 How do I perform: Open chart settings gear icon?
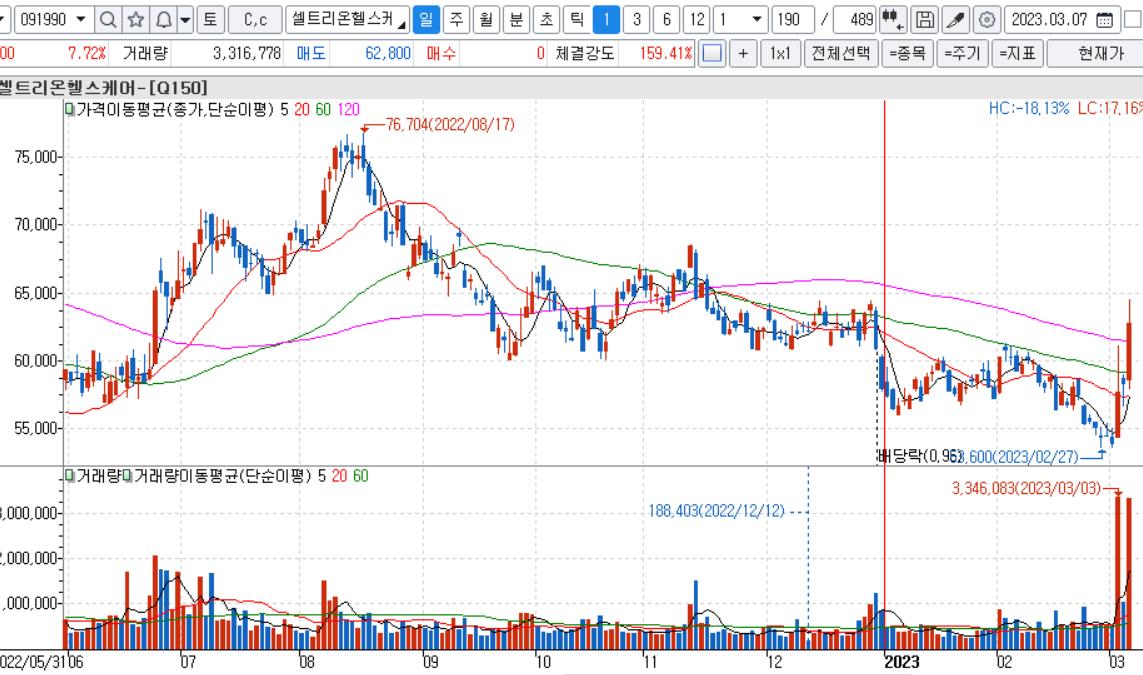986,20
